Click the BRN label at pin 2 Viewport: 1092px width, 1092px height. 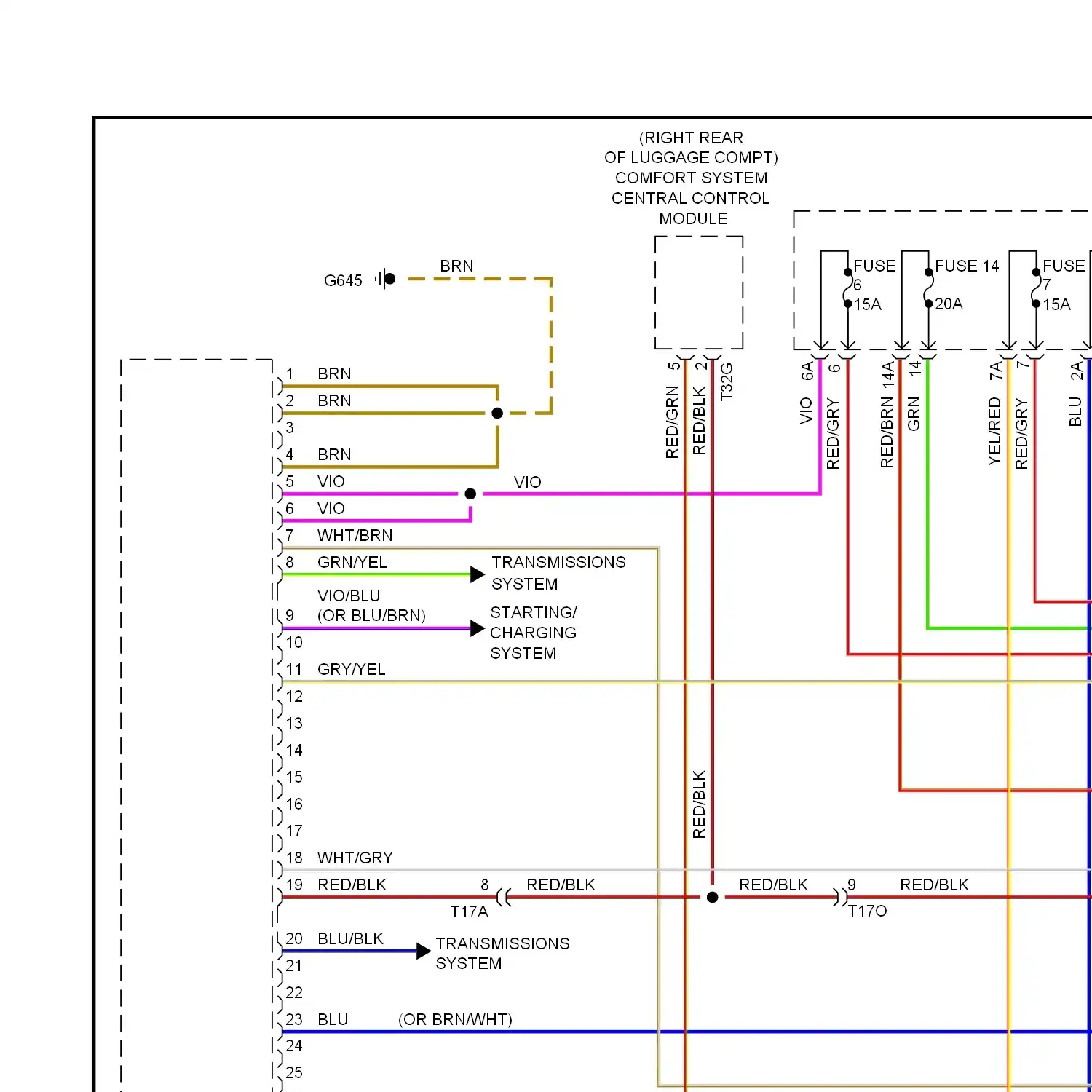(334, 400)
